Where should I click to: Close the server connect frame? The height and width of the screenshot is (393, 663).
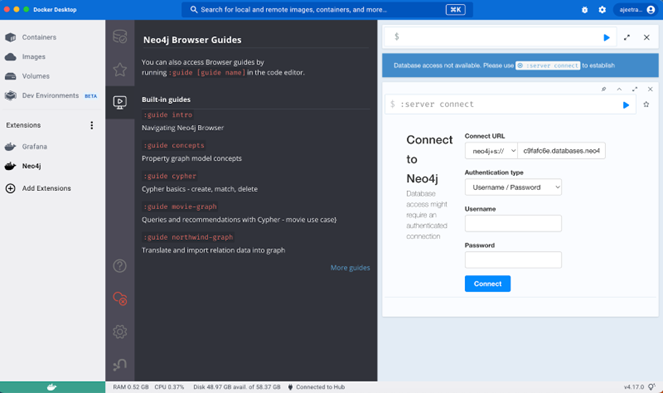tap(650, 89)
